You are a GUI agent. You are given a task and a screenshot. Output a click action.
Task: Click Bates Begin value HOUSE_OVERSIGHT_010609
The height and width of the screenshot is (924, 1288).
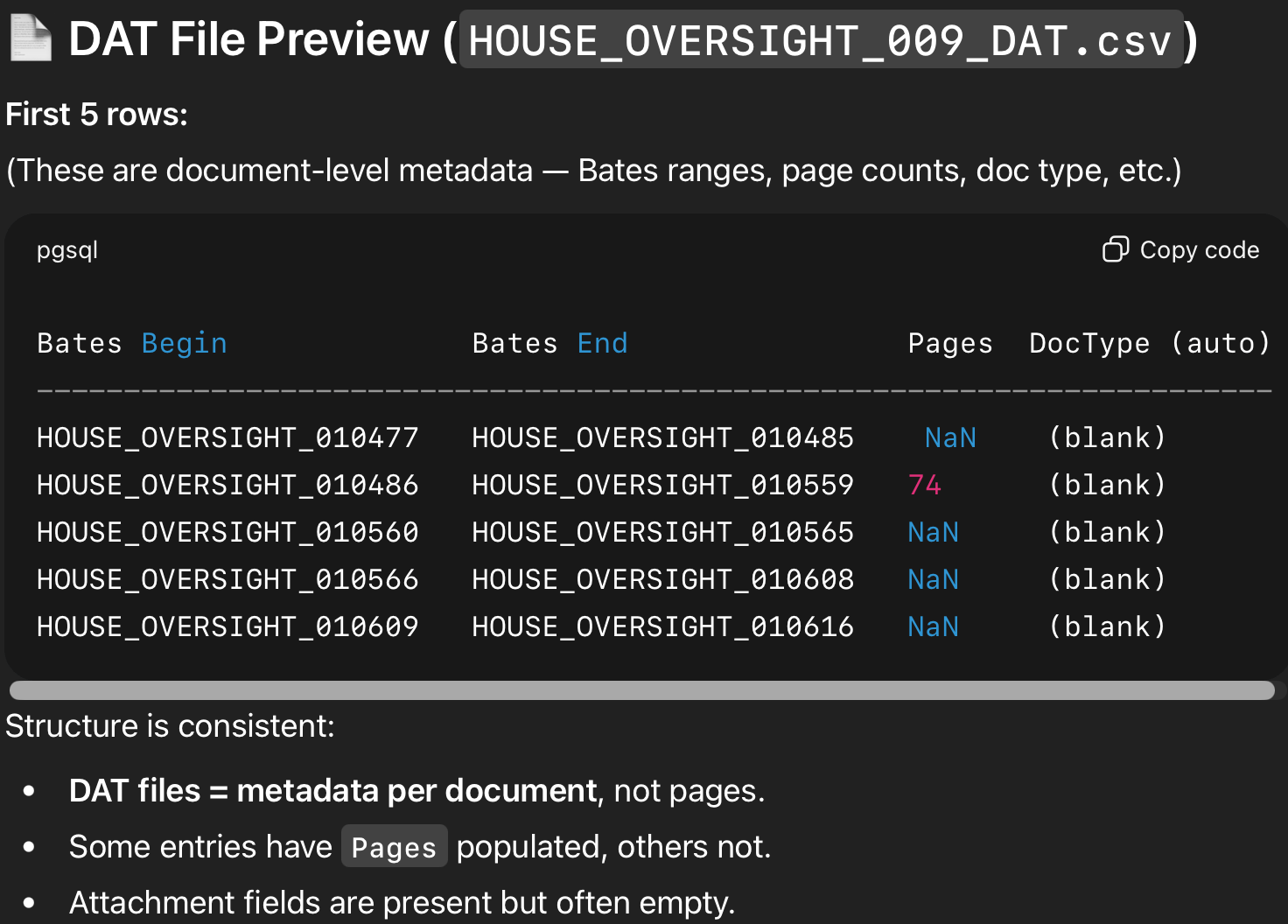pos(227,626)
